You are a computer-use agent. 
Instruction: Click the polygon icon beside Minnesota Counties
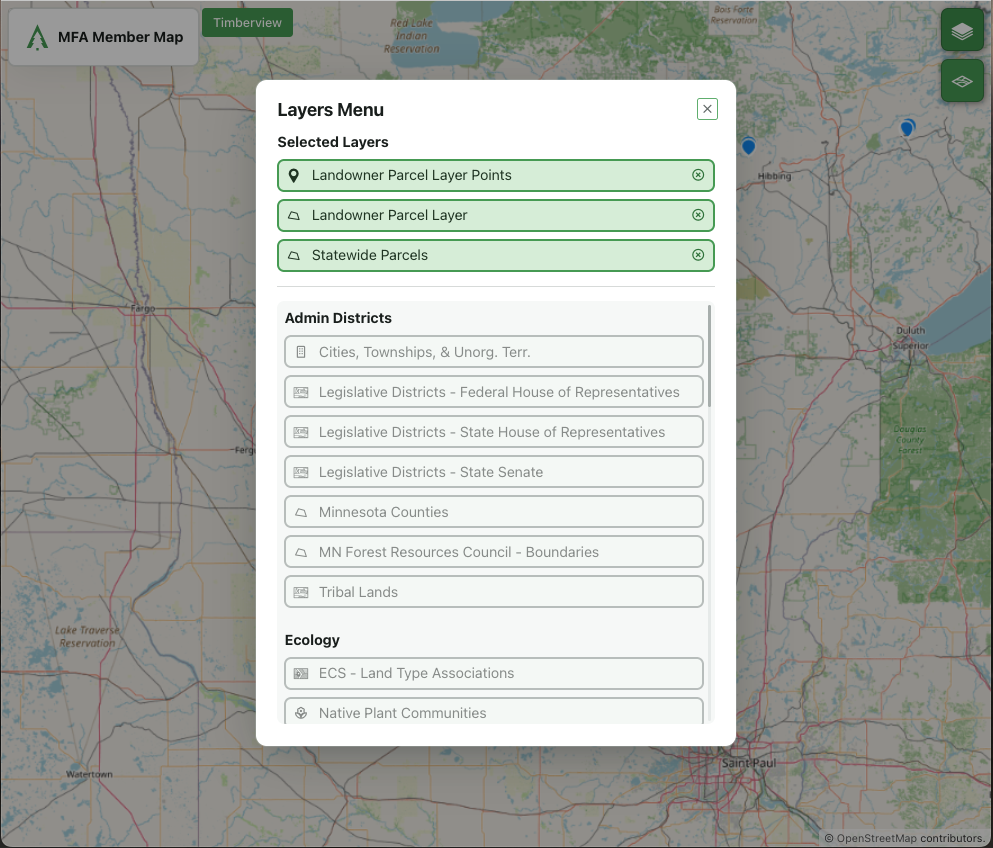tap(301, 512)
